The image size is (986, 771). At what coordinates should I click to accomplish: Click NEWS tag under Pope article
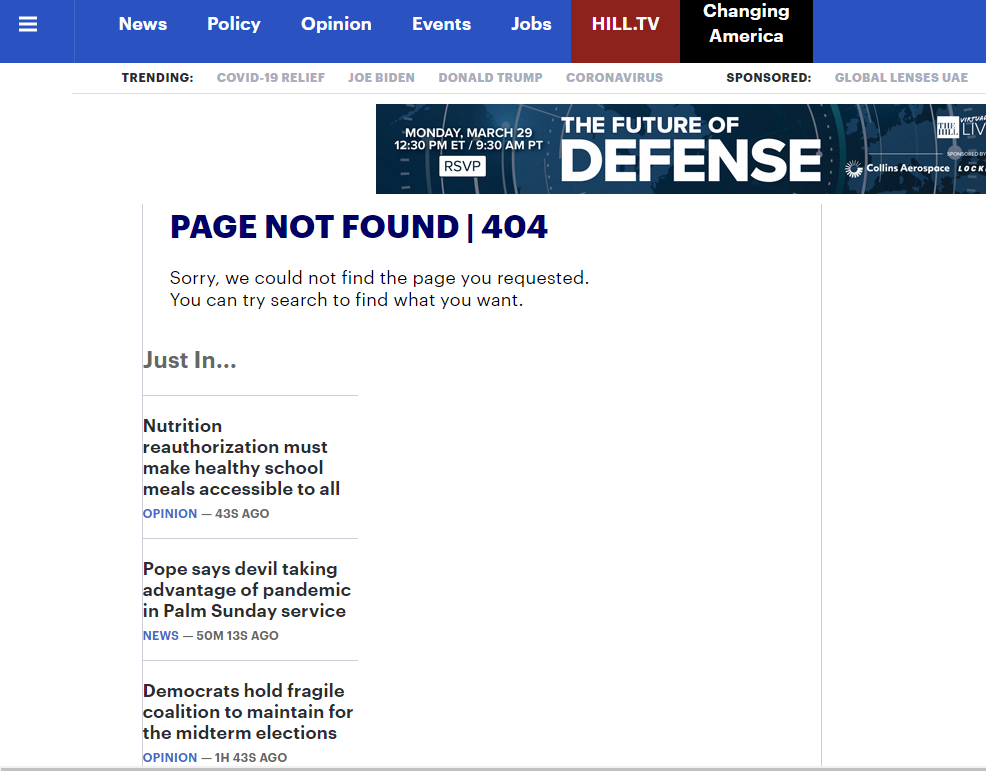click(161, 636)
